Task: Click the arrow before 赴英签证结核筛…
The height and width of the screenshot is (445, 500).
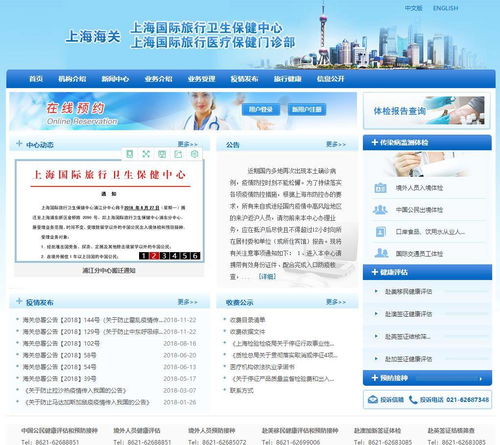Action: pos(376,336)
